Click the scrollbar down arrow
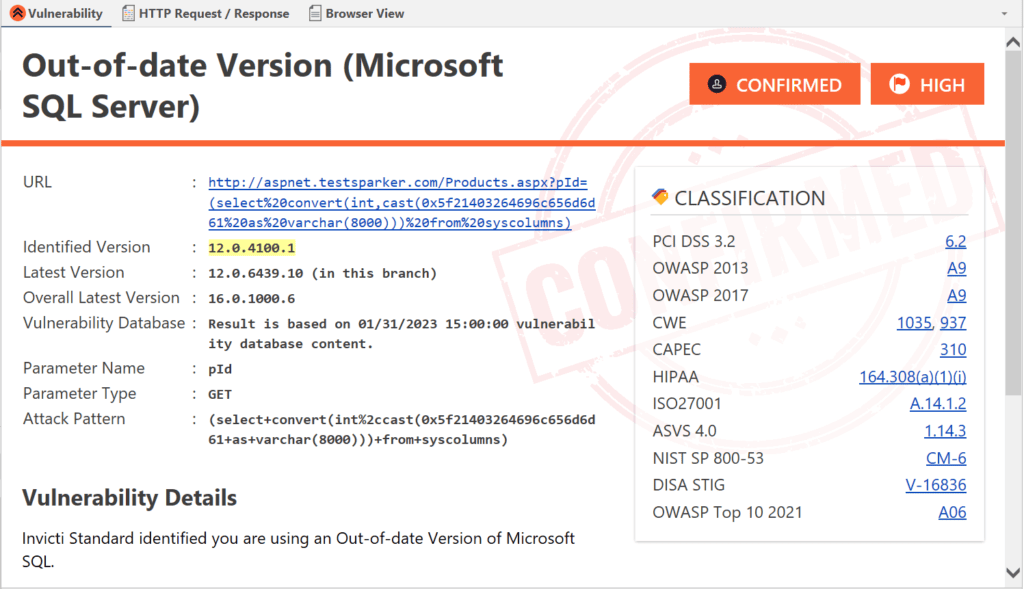This screenshot has height=589, width=1024. (1013, 572)
